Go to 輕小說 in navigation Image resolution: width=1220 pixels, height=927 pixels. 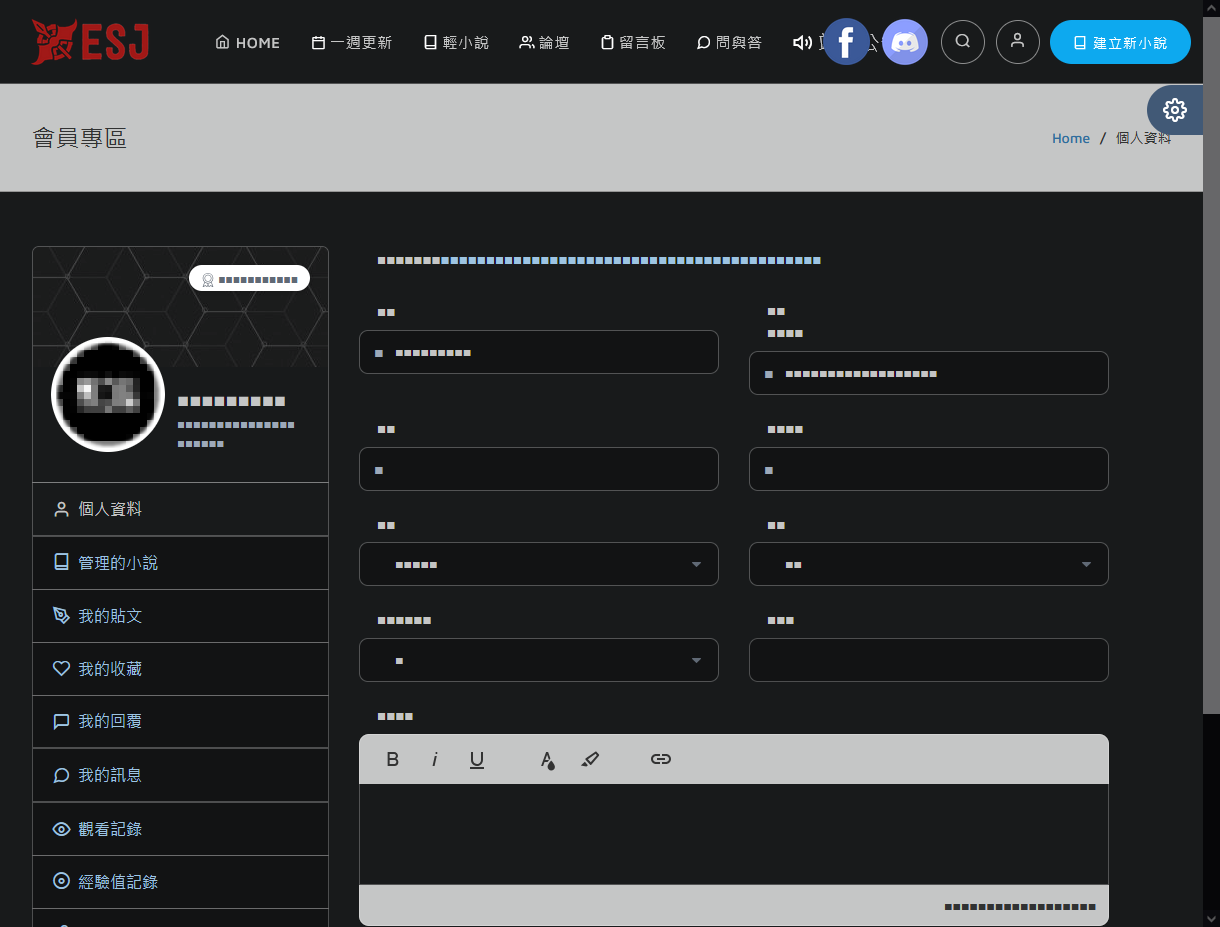pos(456,43)
